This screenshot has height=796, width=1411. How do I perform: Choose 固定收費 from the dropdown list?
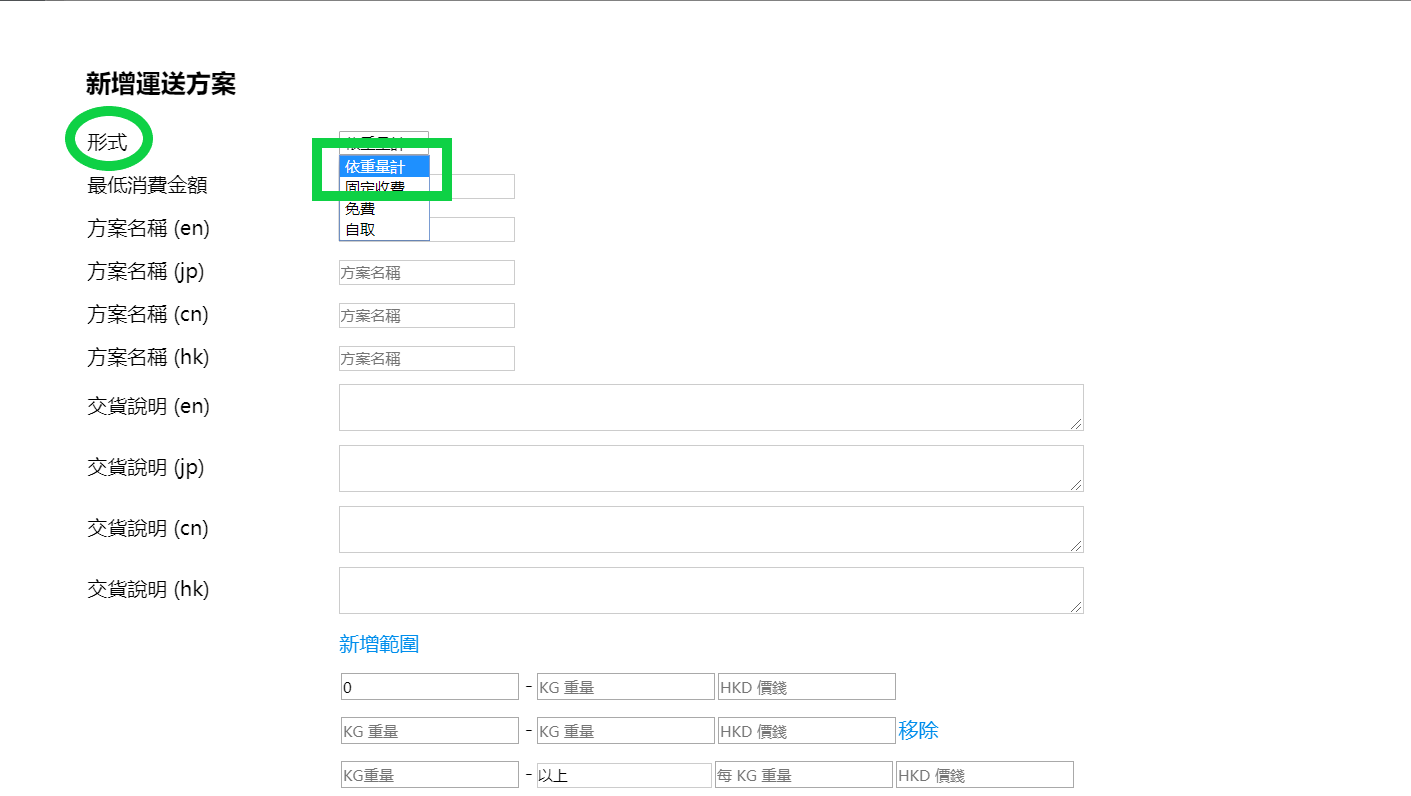[x=384, y=187]
